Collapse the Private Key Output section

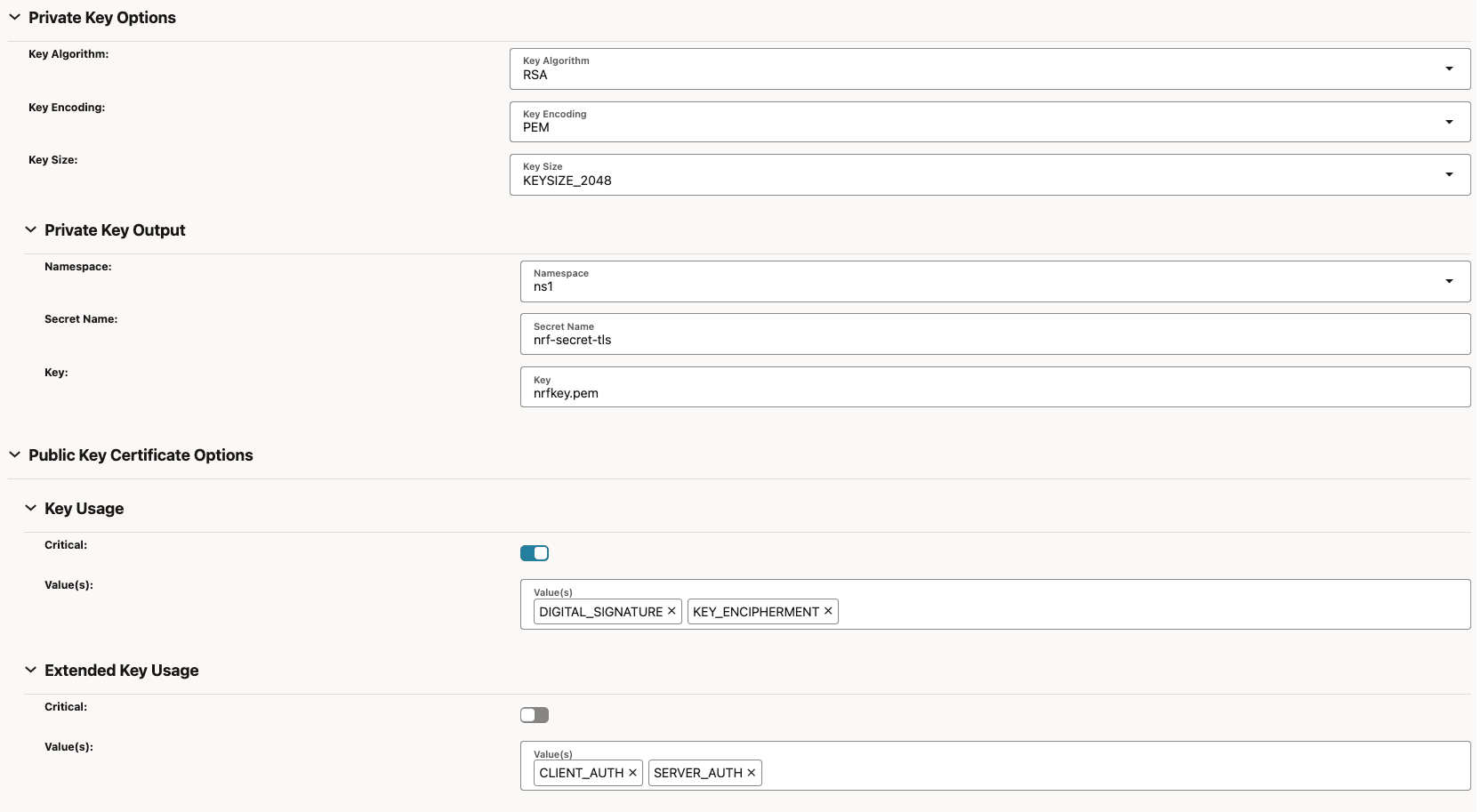pyautogui.click(x=31, y=229)
